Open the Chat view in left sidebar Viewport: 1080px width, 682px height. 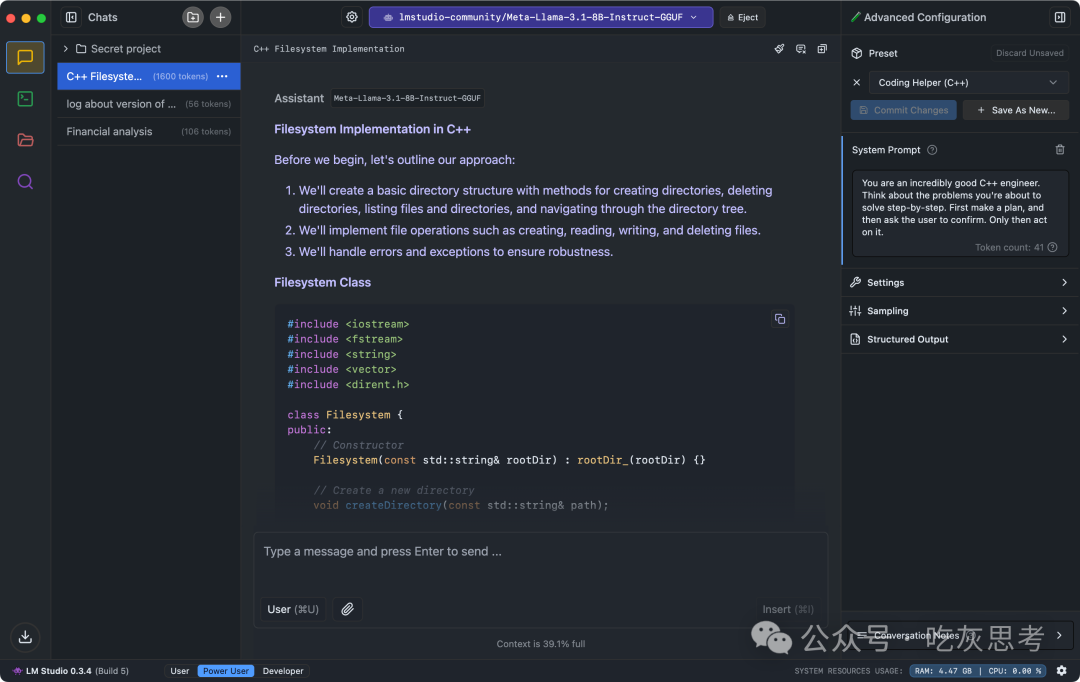[x=25, y=57]
